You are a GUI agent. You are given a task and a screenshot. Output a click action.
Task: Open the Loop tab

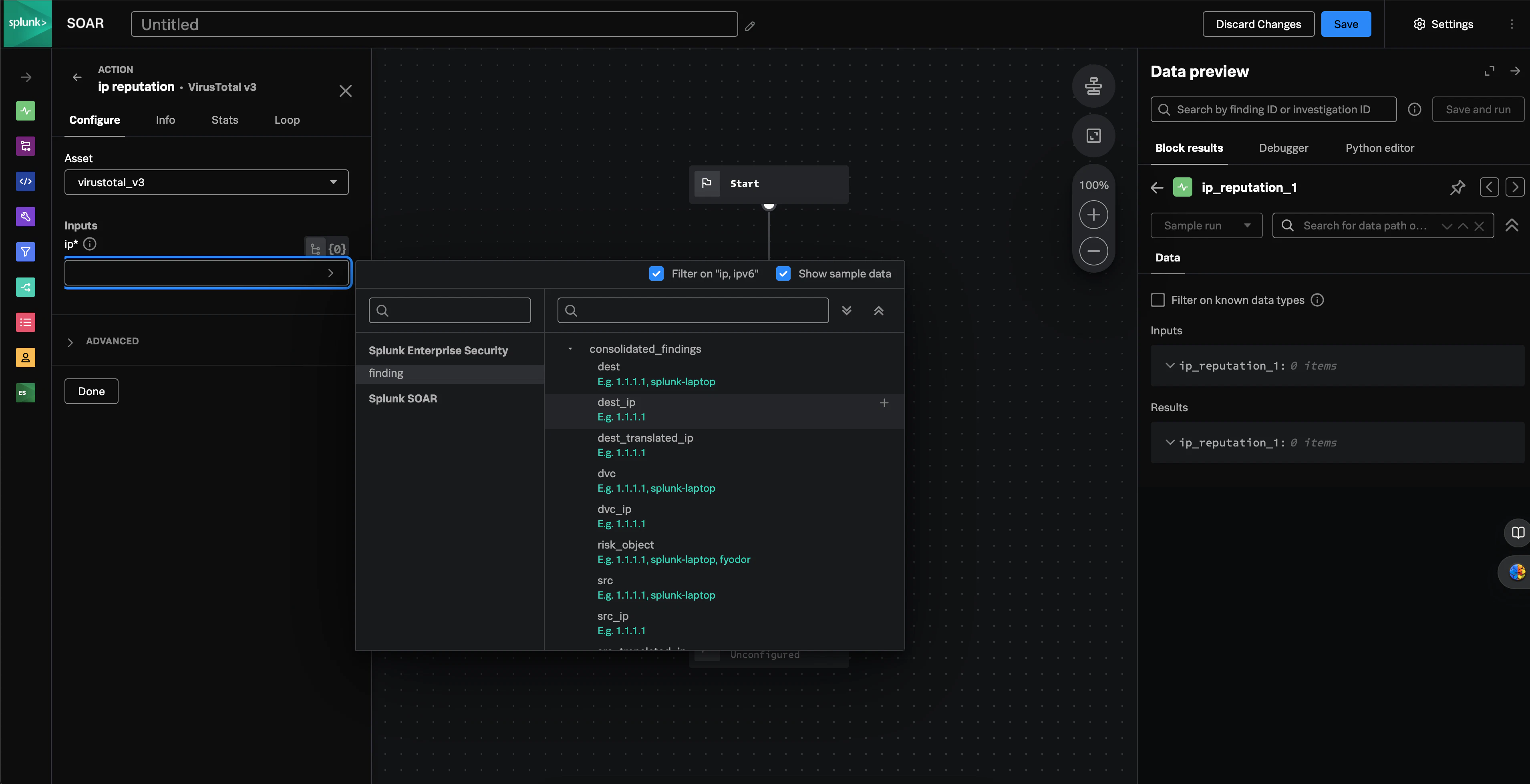click(287, 120)
